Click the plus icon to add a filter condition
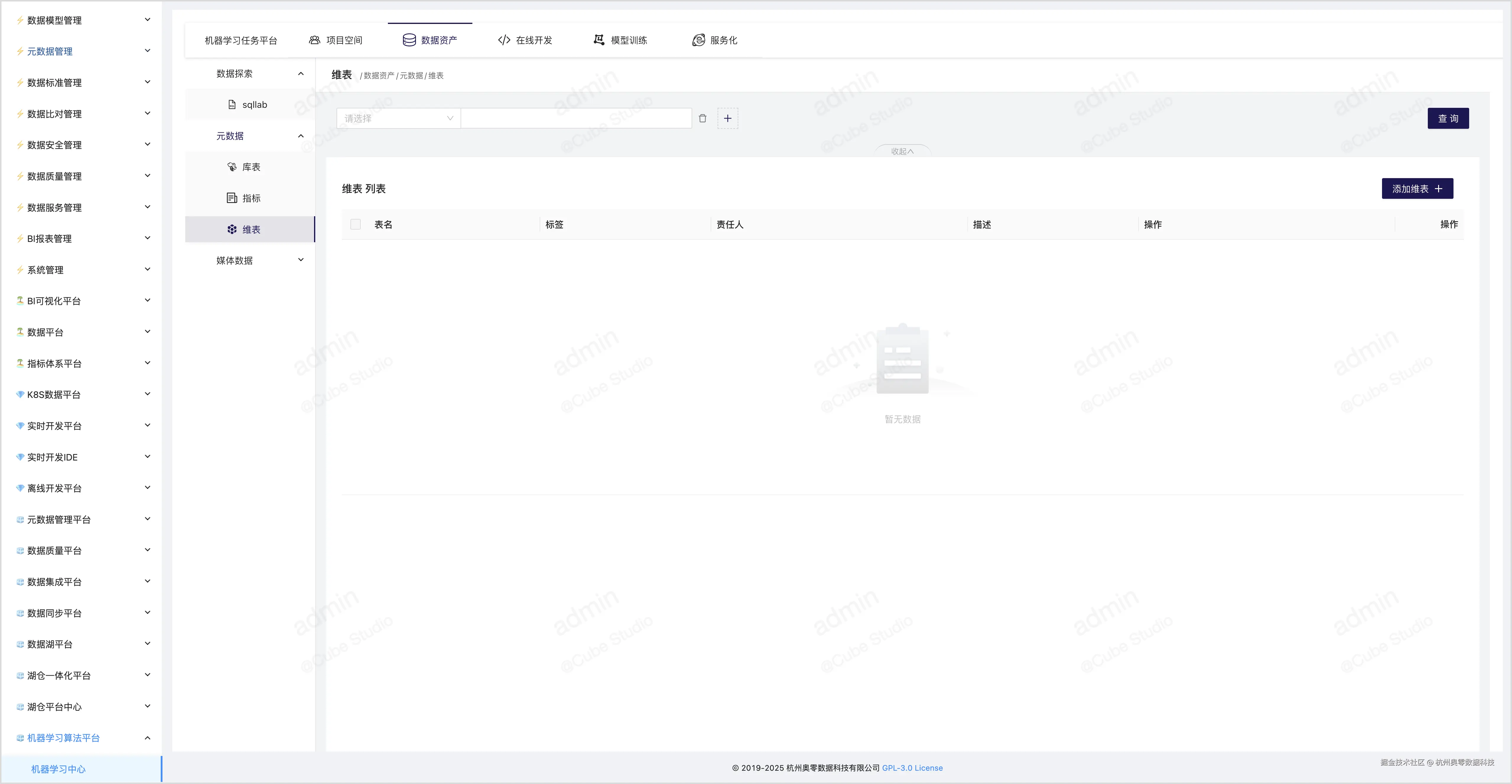Image resolution: width=1512 pixels, height=784 pixels. (x=727, y=118)
